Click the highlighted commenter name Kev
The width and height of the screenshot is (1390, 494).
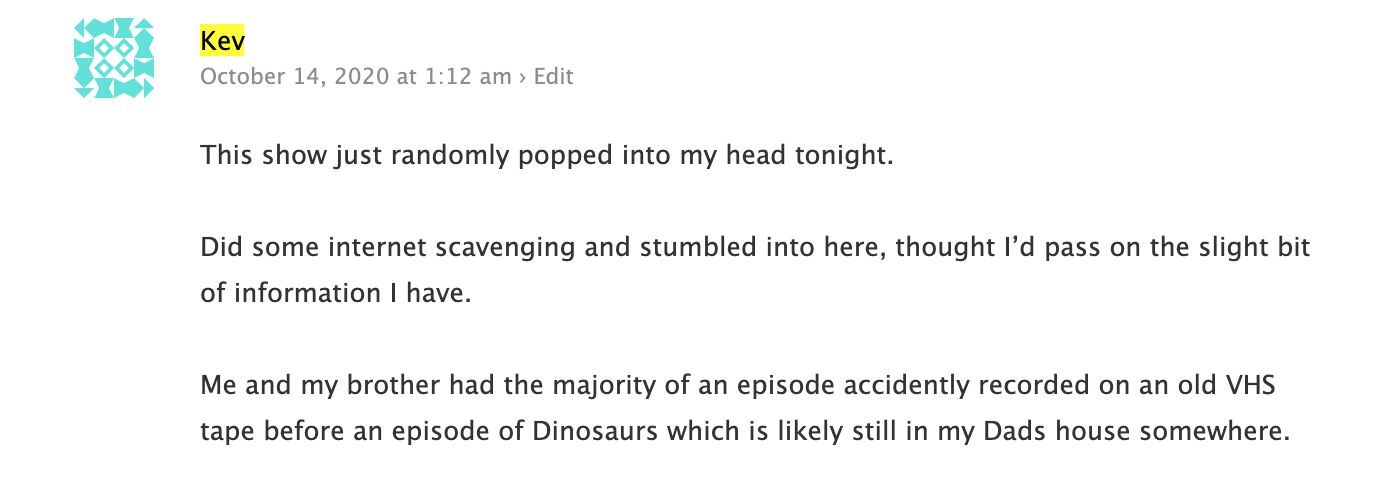222,41
